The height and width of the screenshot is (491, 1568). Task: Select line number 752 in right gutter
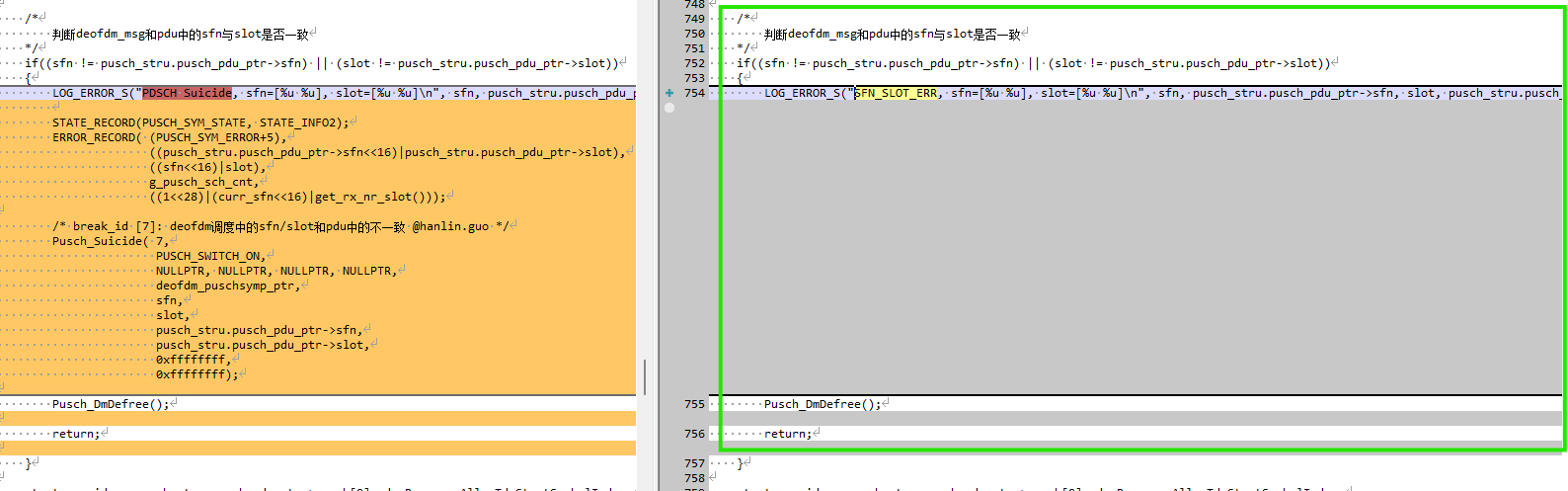pos(694,63)
